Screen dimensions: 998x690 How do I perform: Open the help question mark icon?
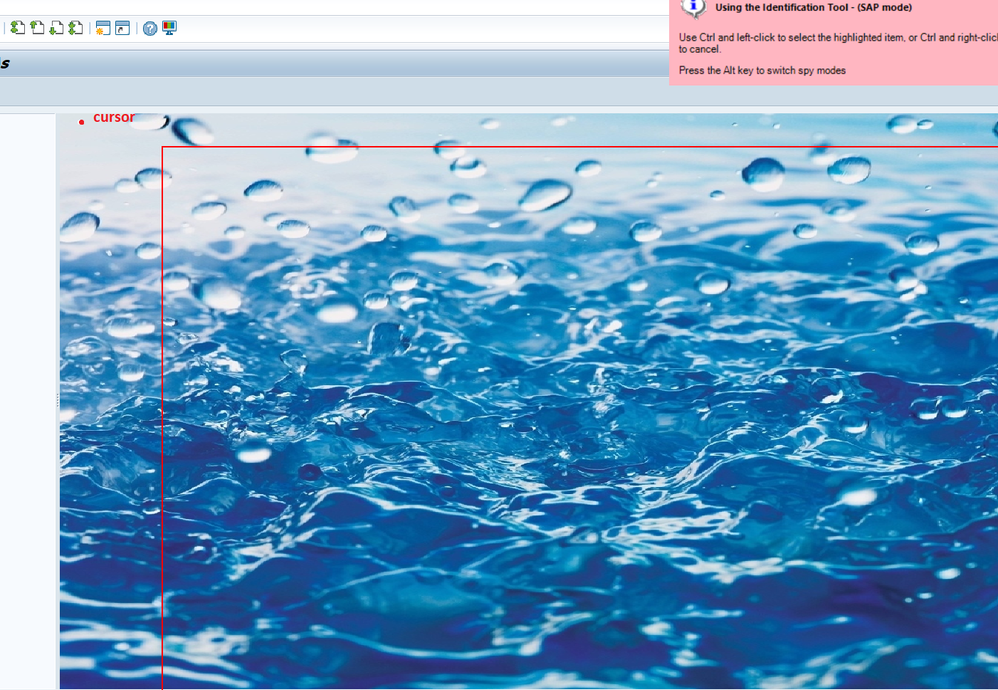(x=150, y=29)
